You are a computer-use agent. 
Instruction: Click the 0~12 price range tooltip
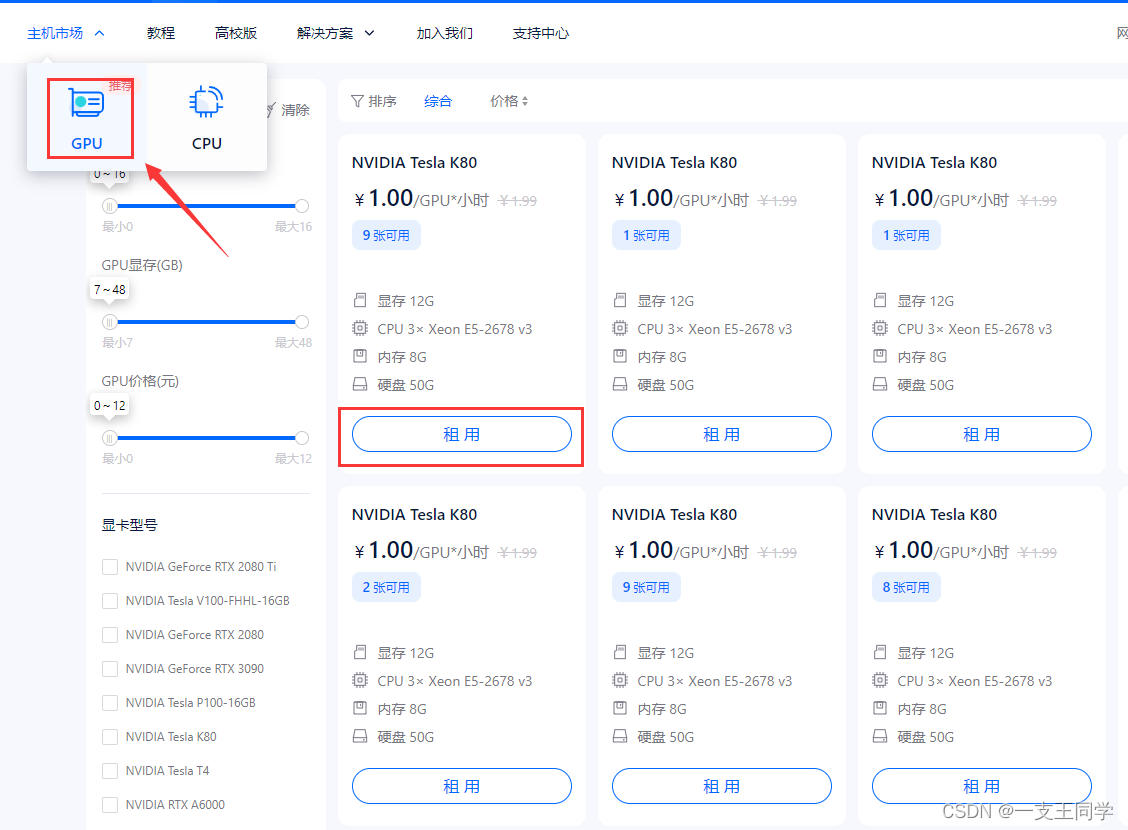(109, 405)
